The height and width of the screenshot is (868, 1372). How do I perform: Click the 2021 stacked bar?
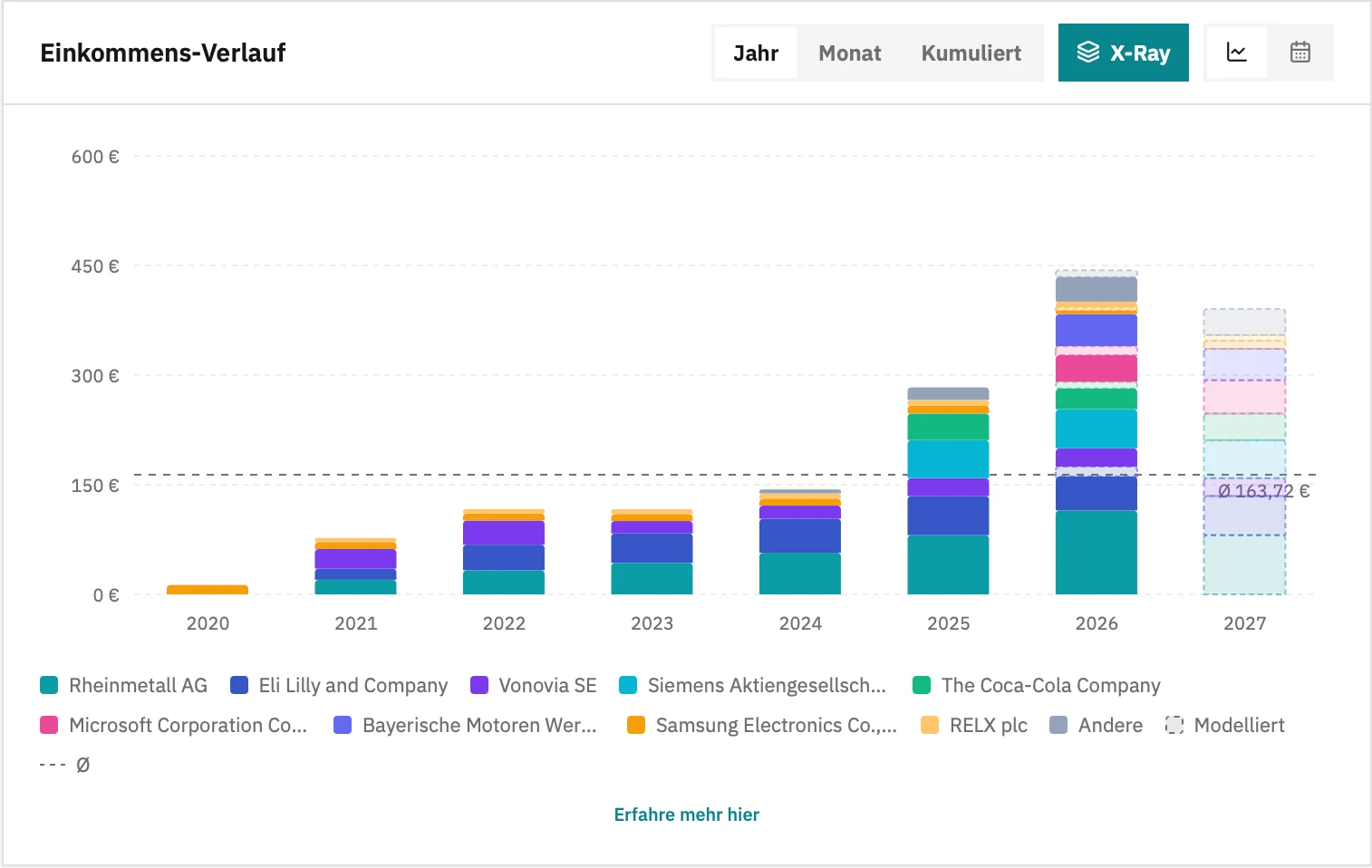[x=355, y=566]
